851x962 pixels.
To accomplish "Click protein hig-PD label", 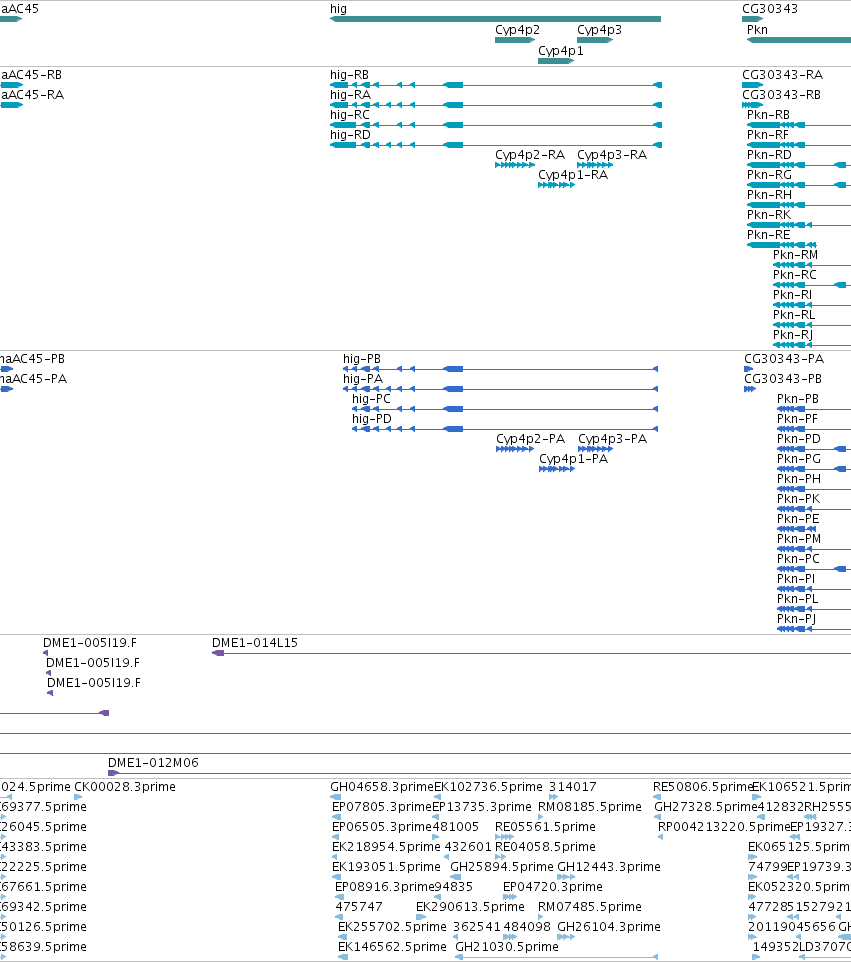I will click(x=371, y=419).
